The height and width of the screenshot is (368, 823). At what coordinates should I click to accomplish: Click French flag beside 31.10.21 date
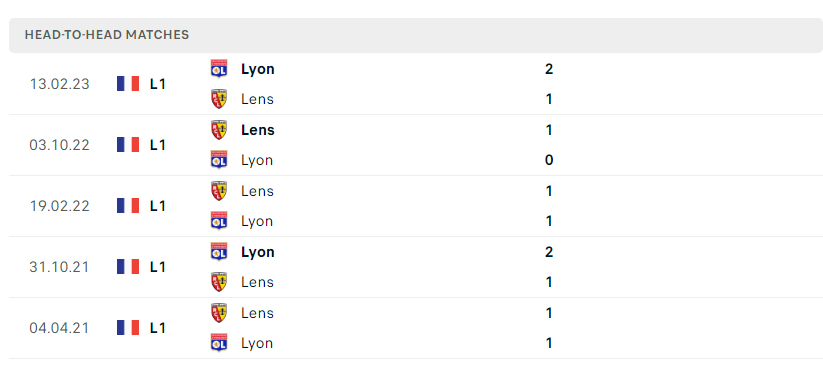(128, 267)
